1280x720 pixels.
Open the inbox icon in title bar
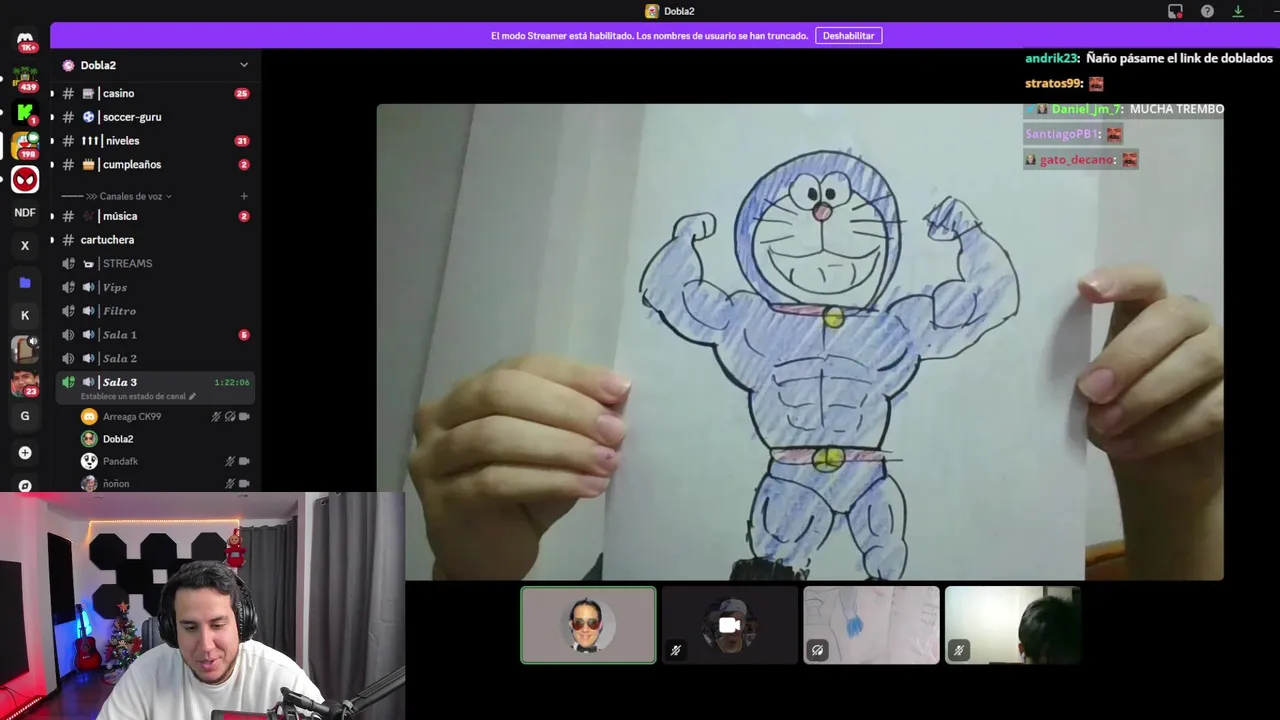1175,11
